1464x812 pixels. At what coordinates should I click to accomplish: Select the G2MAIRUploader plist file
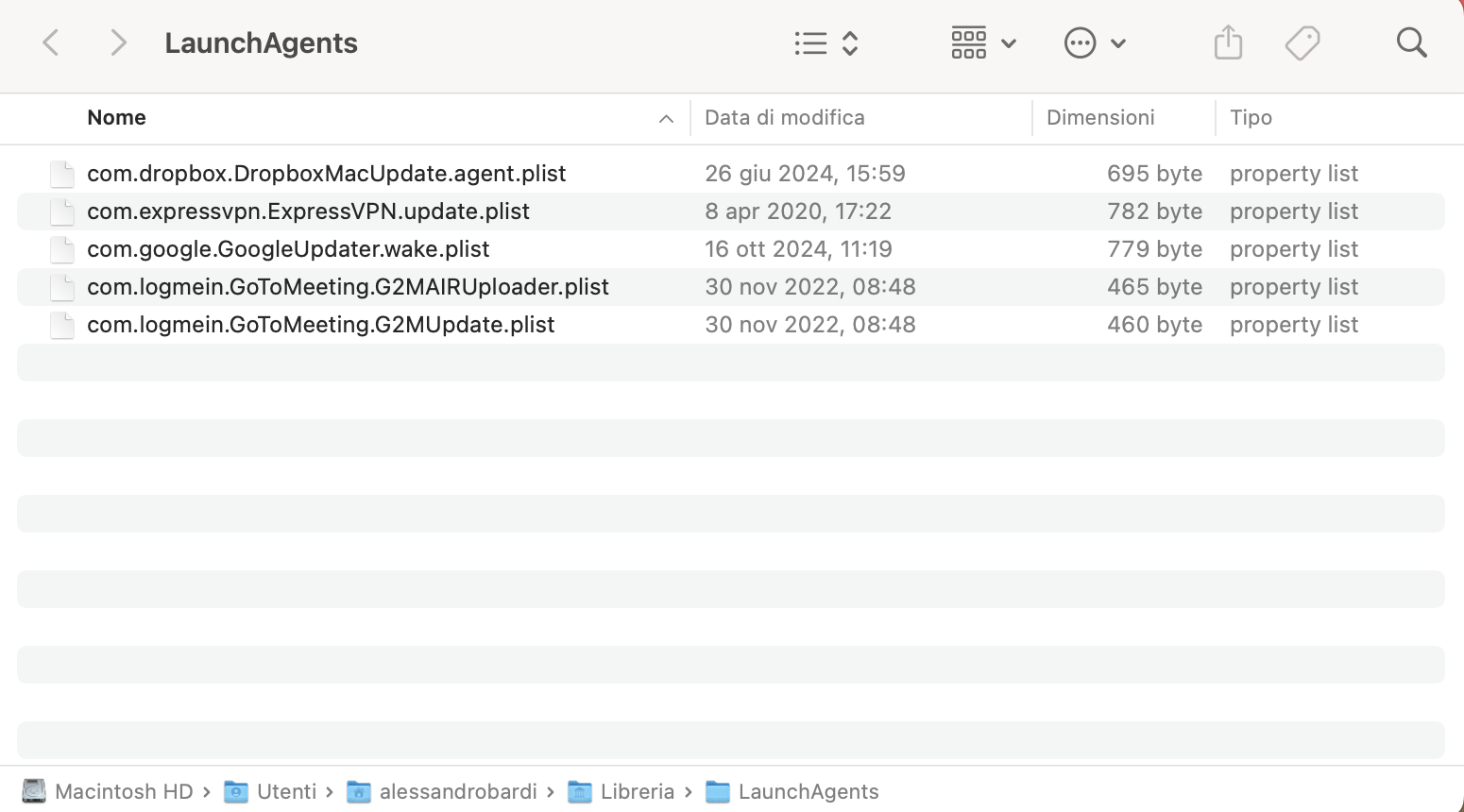pyautogui.click(x=348, y=287)
